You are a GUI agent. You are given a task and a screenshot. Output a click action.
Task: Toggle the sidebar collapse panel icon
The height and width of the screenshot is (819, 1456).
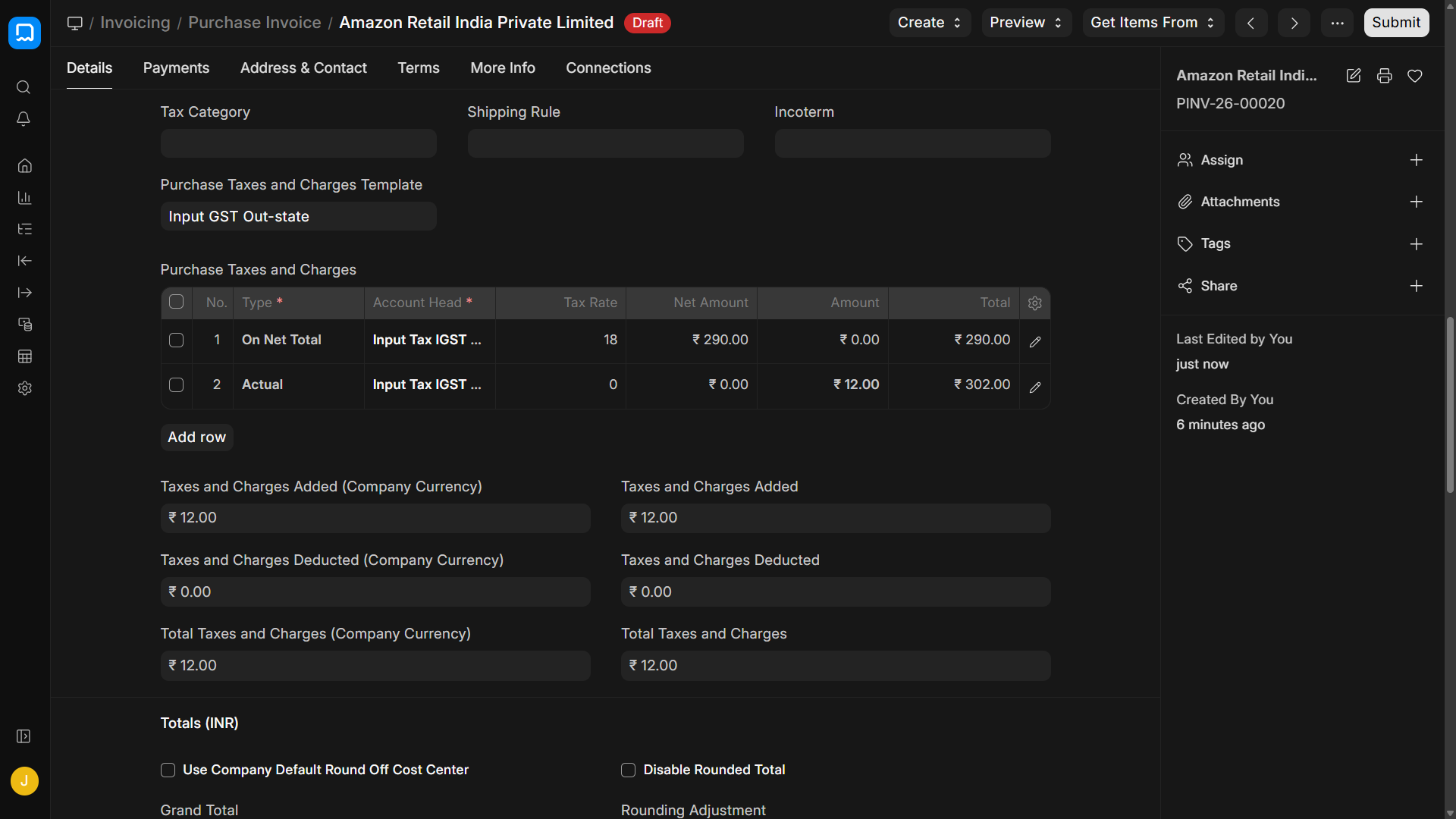[x=24, y=736]
